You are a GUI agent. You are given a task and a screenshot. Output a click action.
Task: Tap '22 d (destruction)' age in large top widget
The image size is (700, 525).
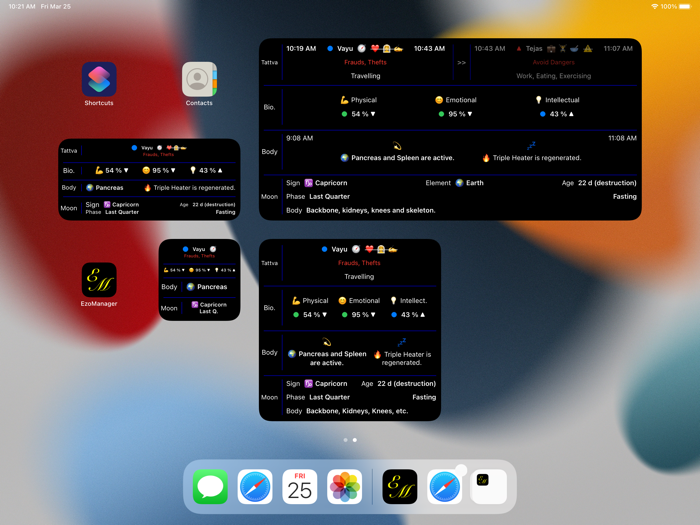(607, 183)
